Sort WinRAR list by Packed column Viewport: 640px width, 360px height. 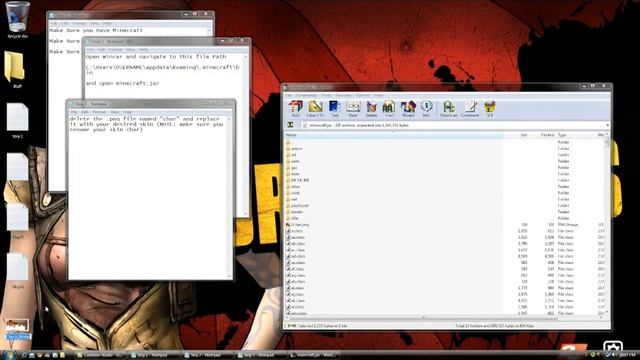[x=543, y=135]
